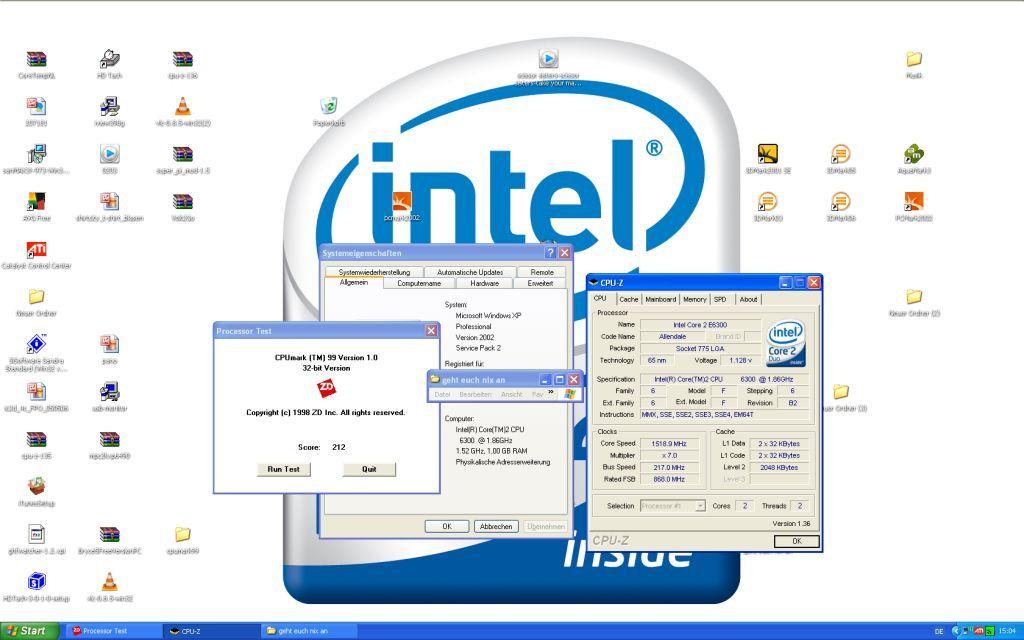Click the help question mark in Systemeigenschaften

pyautogui.click(x=550, y=253)
